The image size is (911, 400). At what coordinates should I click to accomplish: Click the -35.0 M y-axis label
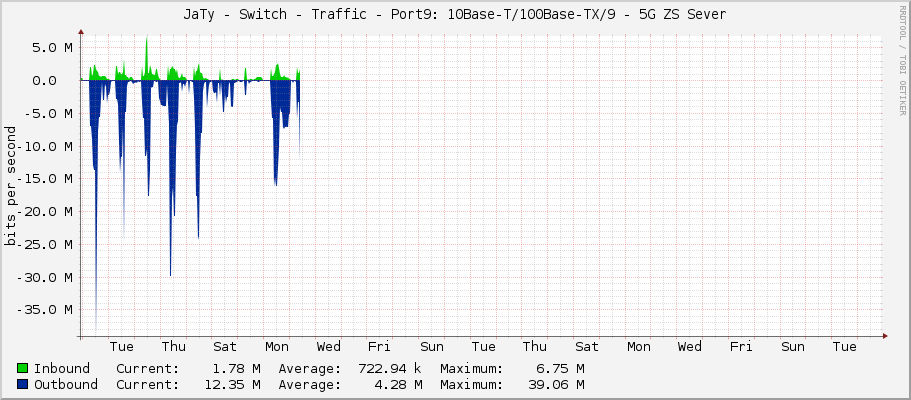click(x=46, y=309)
